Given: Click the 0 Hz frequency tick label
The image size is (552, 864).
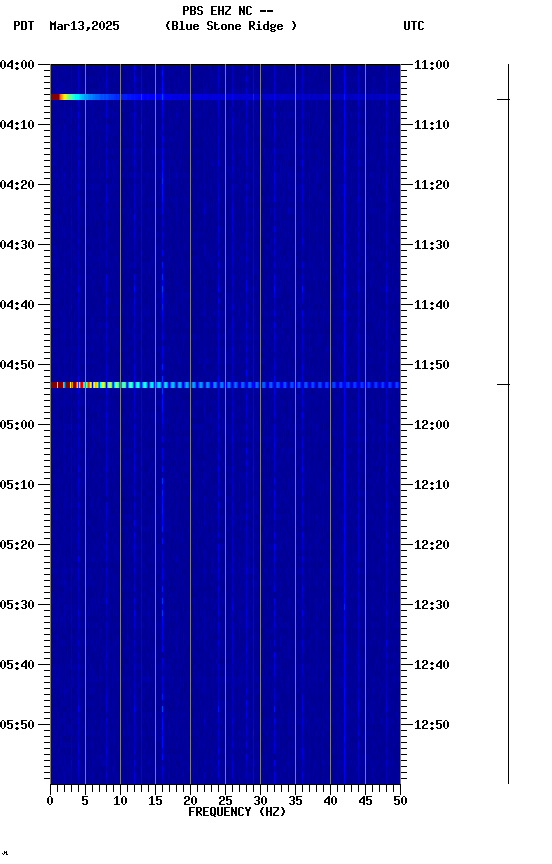Looking at the screenshot, I should pyautogui.click(x=50, y=801).
